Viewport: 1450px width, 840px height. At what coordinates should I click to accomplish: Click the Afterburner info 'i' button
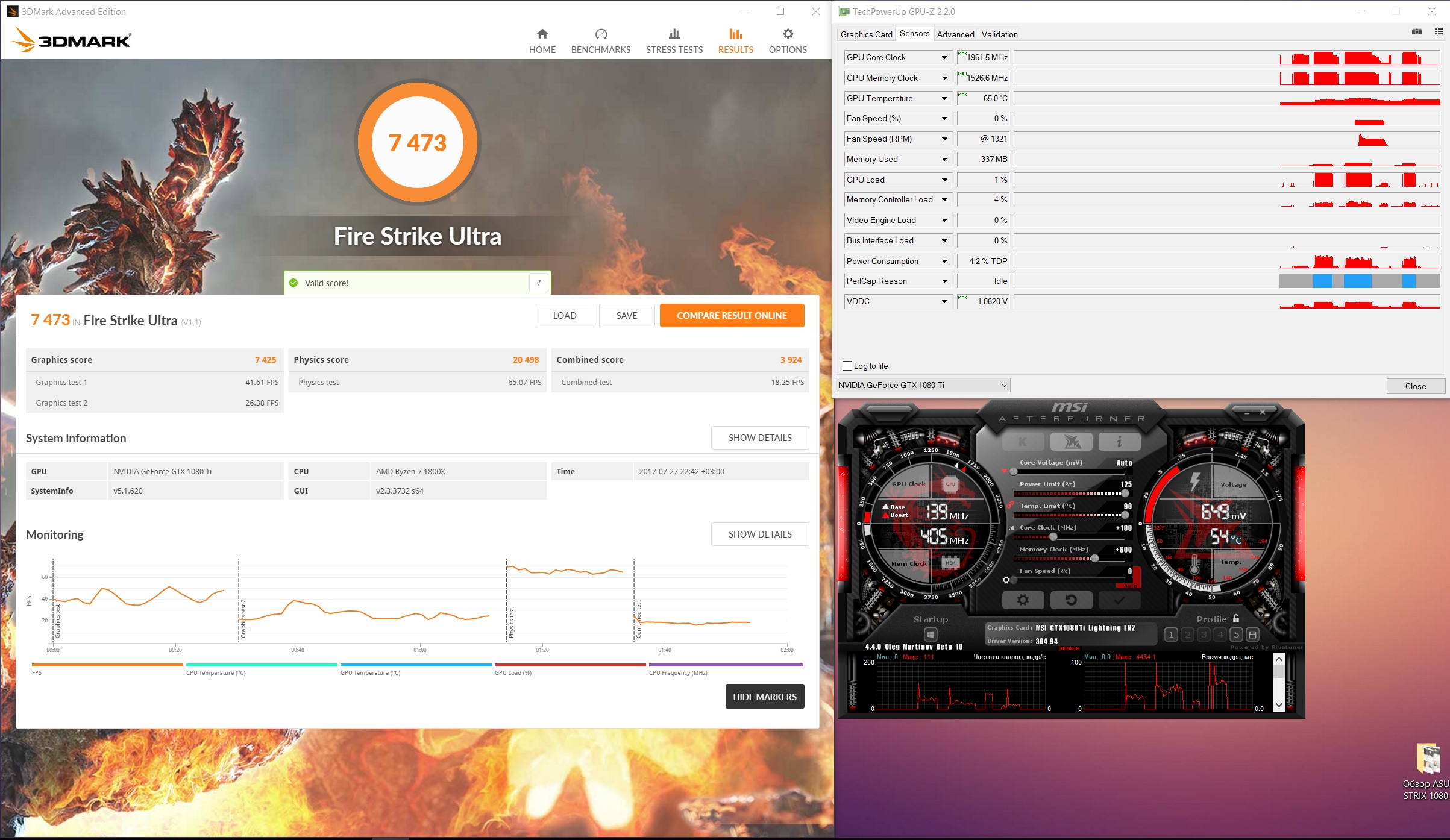pos(1119,442)
